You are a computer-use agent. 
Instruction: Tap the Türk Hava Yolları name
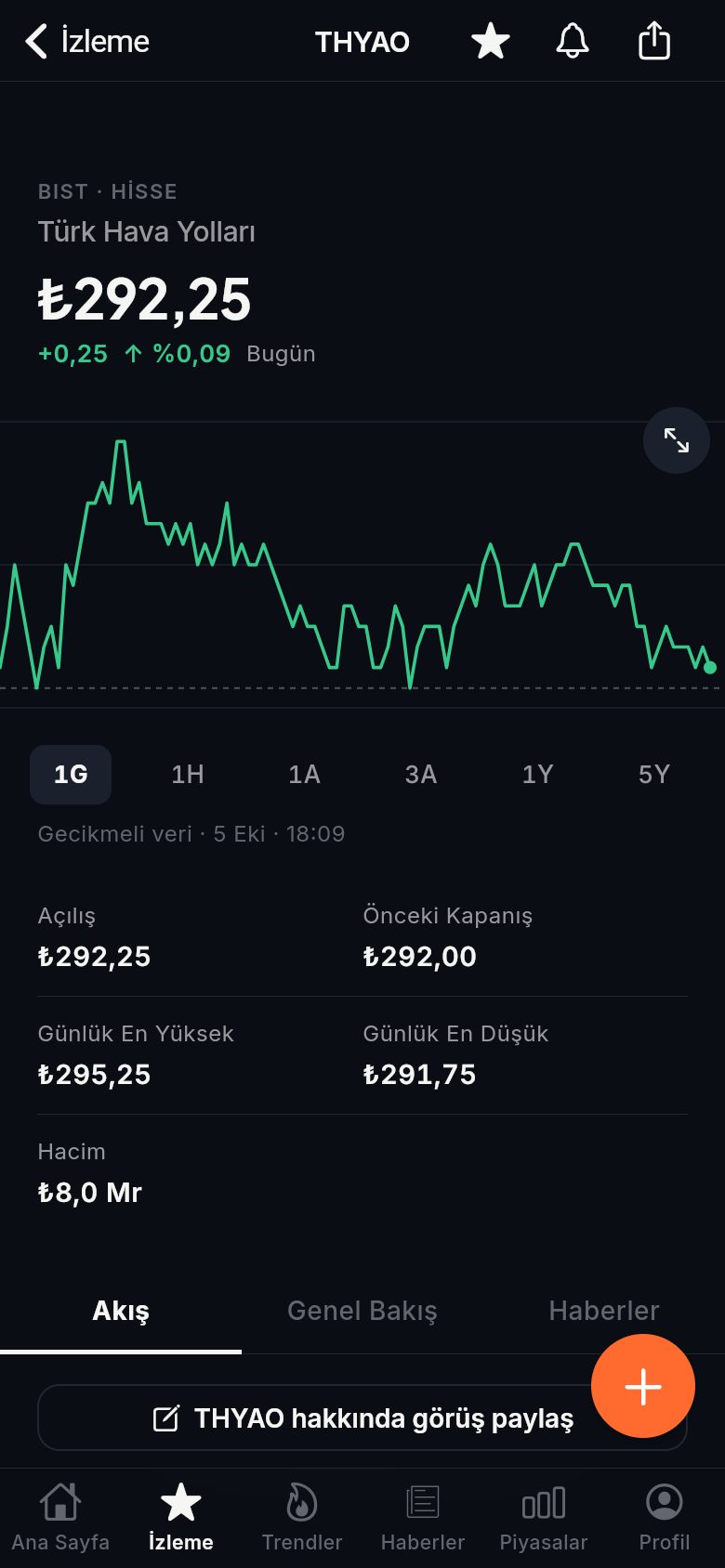click(146, 232)
